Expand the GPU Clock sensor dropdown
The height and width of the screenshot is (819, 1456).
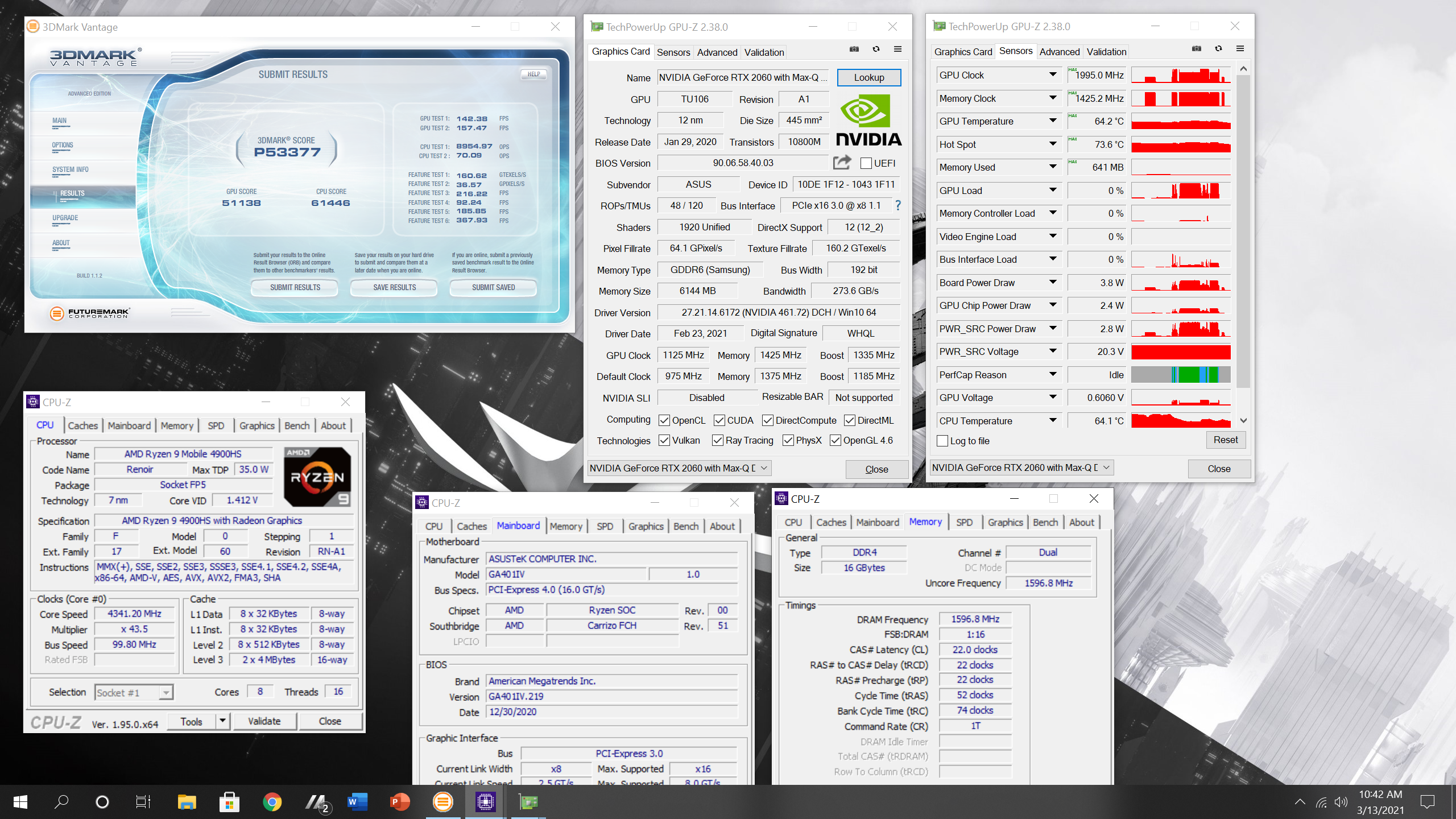tap(1053, 75)
